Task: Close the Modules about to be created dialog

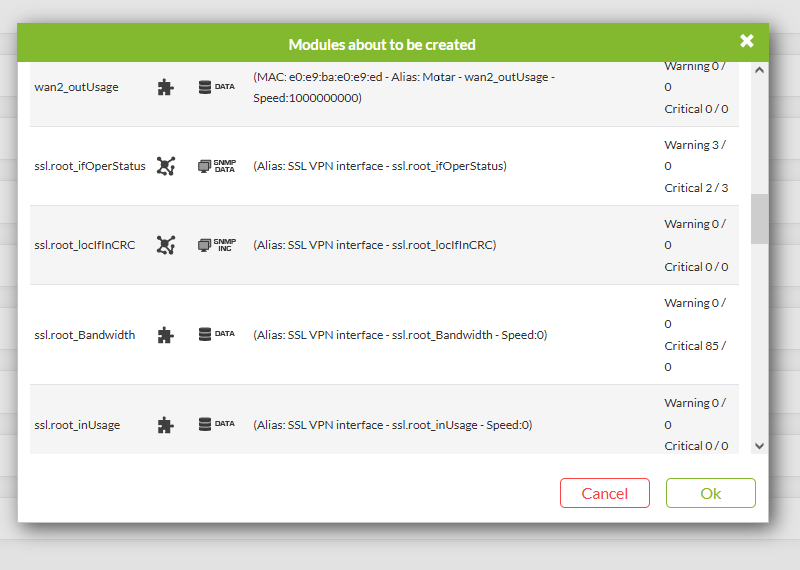Action: click(x=747, y=41)
